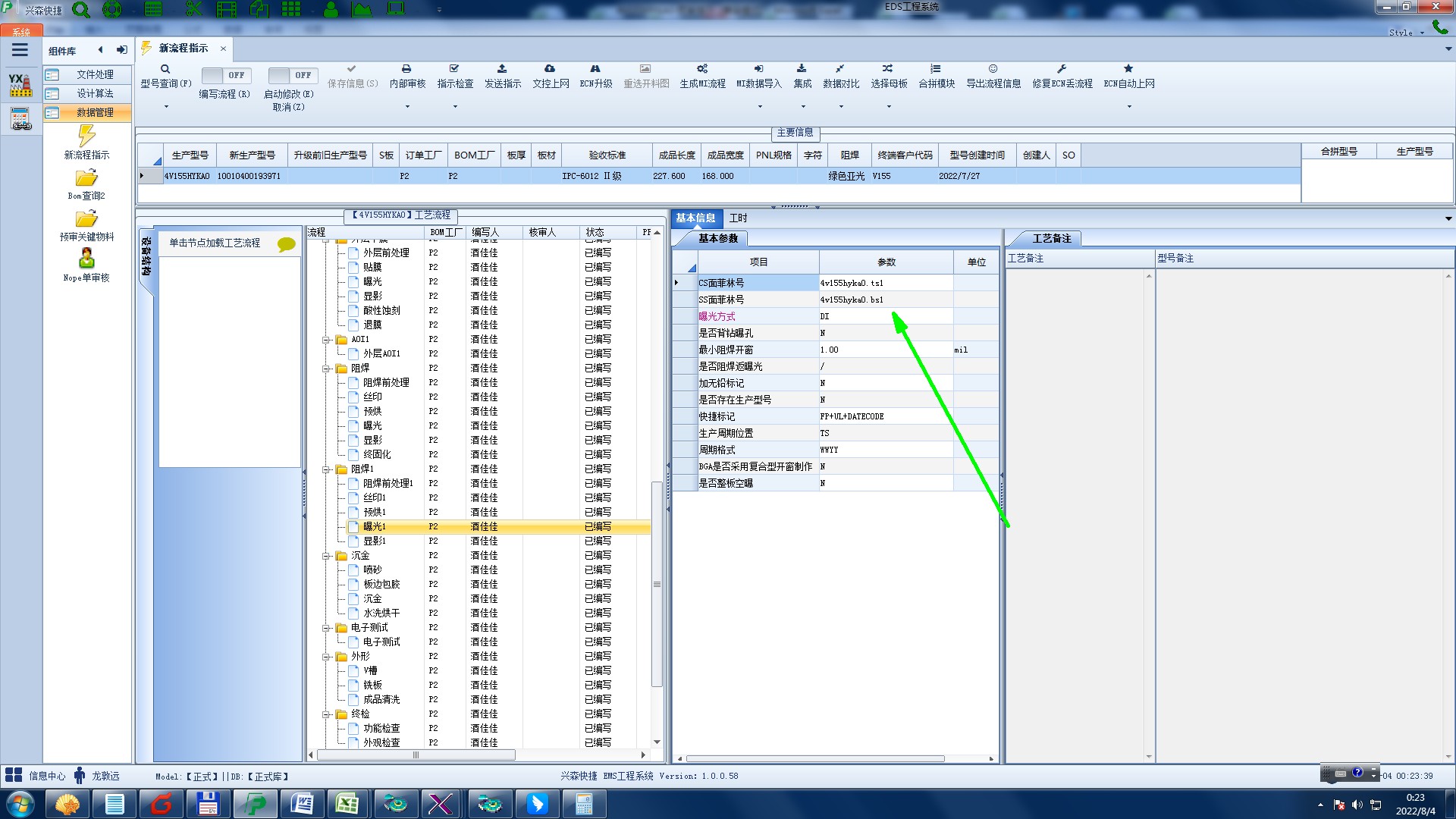1456x819 pixels.
Task: Collapse the 沉金 tree folder
Action: (x=326, y=556)
